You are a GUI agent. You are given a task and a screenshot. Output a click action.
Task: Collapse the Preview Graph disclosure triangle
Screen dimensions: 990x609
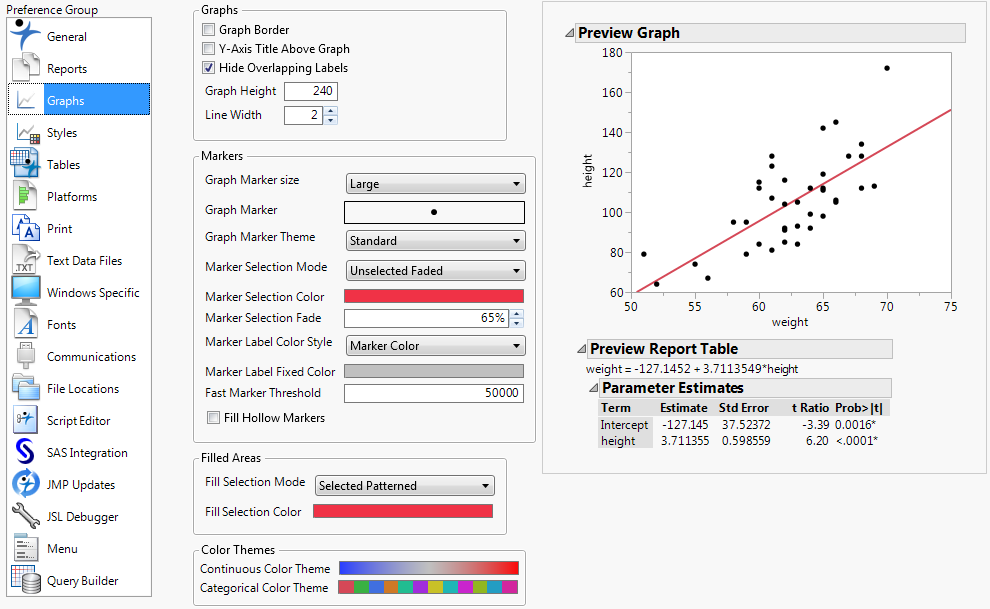[x=570, y=33]
